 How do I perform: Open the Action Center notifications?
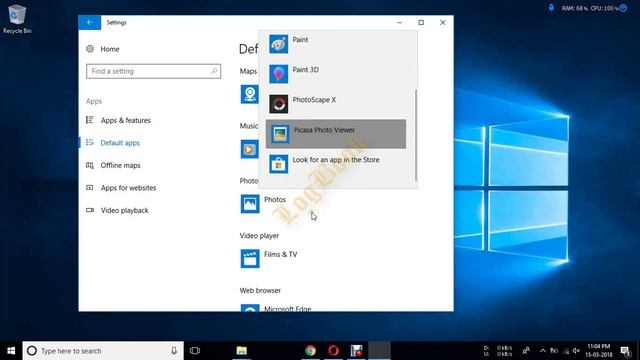tap(625, 351)
